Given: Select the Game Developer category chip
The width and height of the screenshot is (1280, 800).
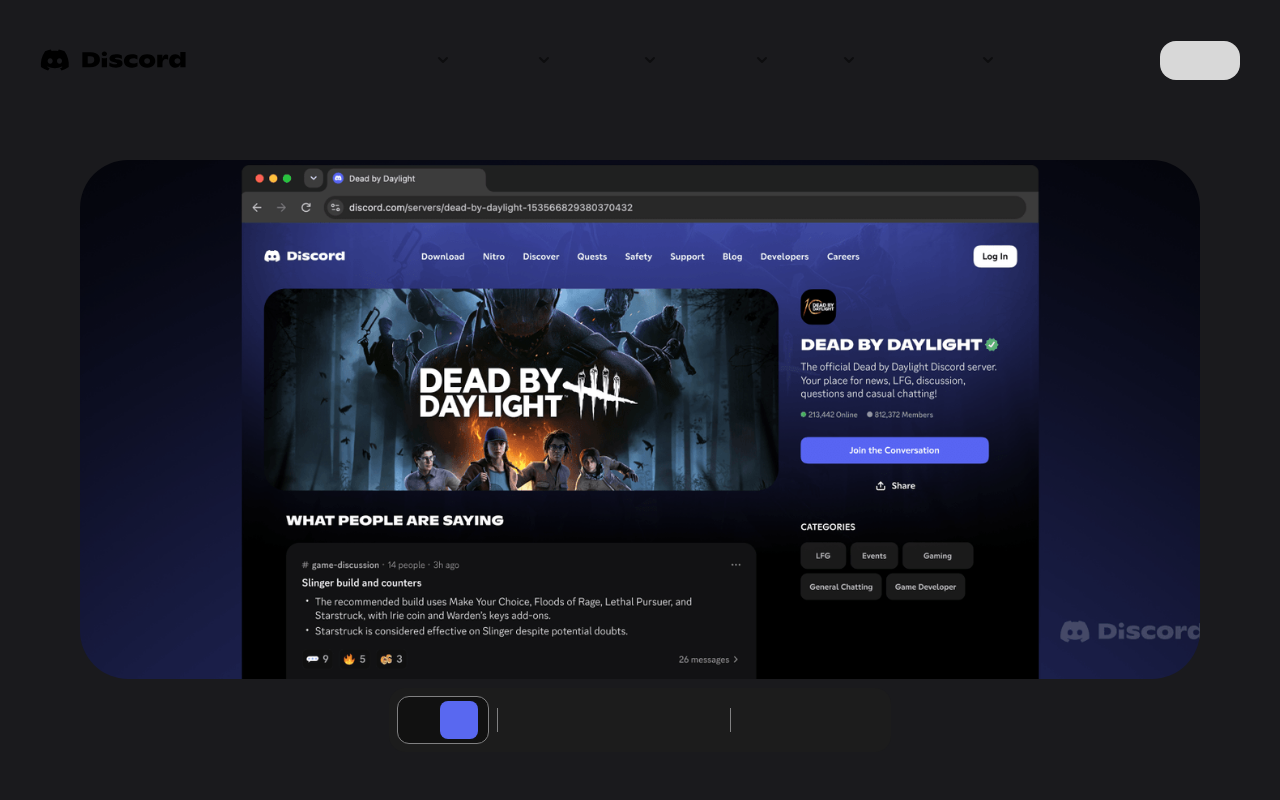Looking at the screenshot, I should (x=925, y=587).
